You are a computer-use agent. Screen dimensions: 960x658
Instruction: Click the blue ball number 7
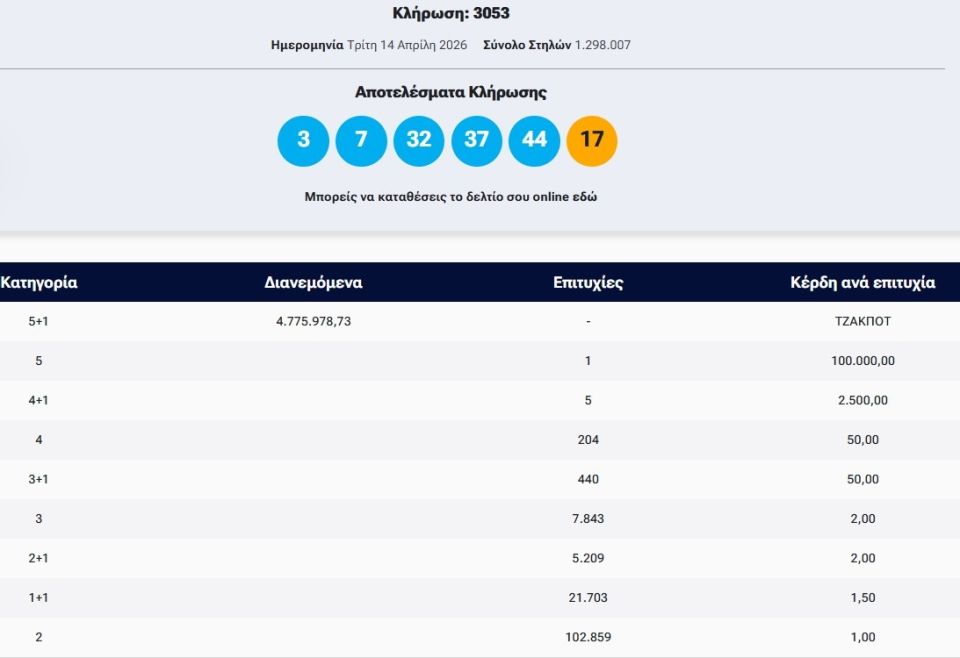[361, 141]
